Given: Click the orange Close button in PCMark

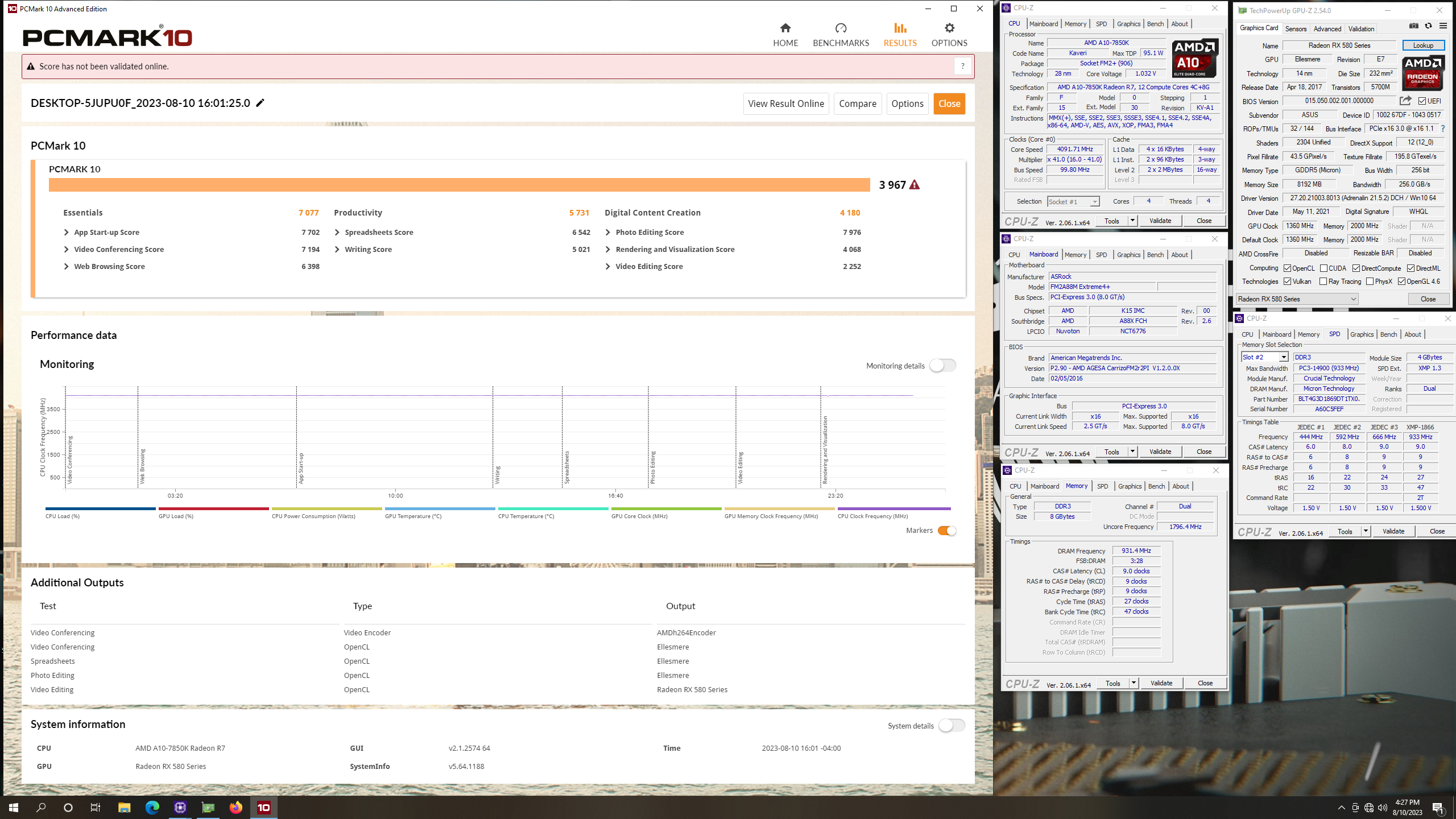Looking at the screenshot, I should [949, 104].
